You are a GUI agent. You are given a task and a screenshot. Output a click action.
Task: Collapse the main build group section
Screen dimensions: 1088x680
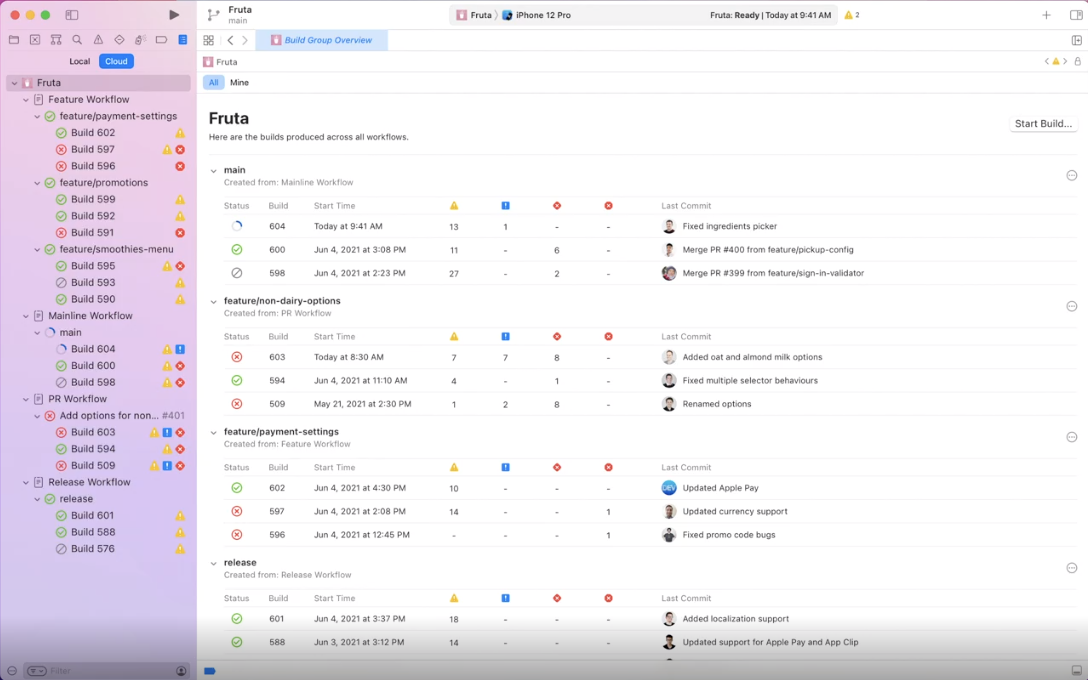tap(214, 170)
